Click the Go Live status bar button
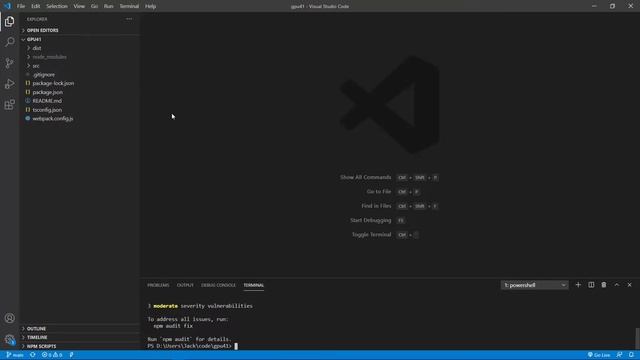 599,355
